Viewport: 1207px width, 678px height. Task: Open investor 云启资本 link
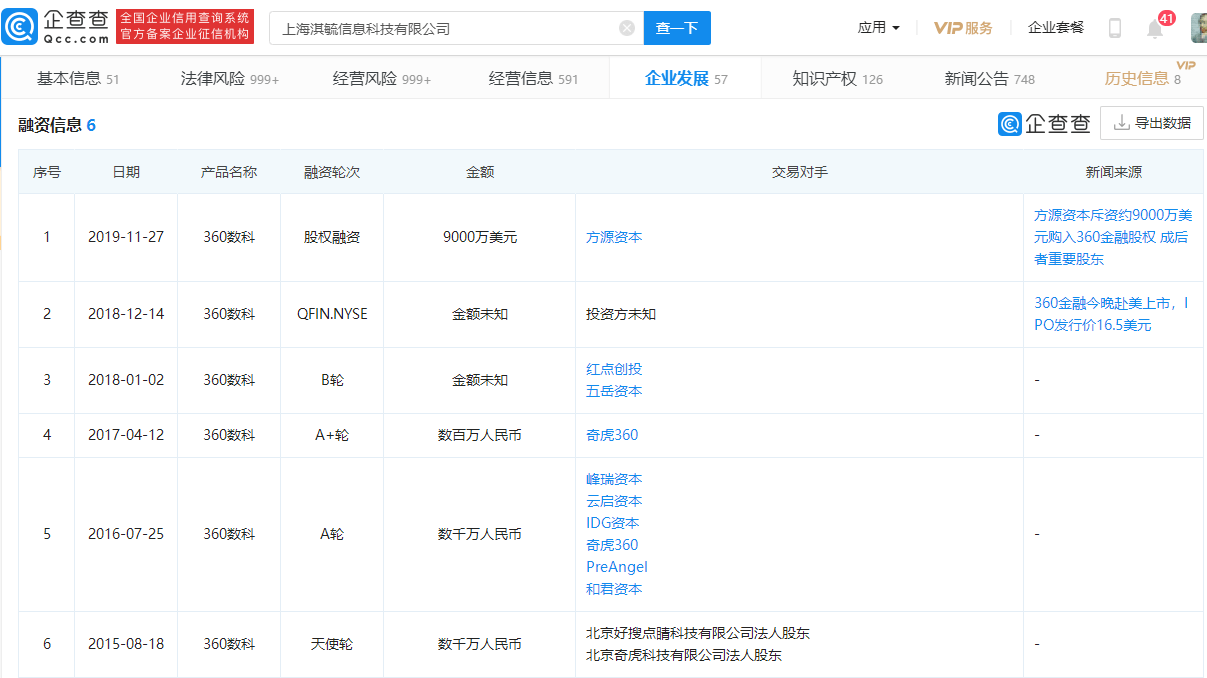click(x=614, y=501)
